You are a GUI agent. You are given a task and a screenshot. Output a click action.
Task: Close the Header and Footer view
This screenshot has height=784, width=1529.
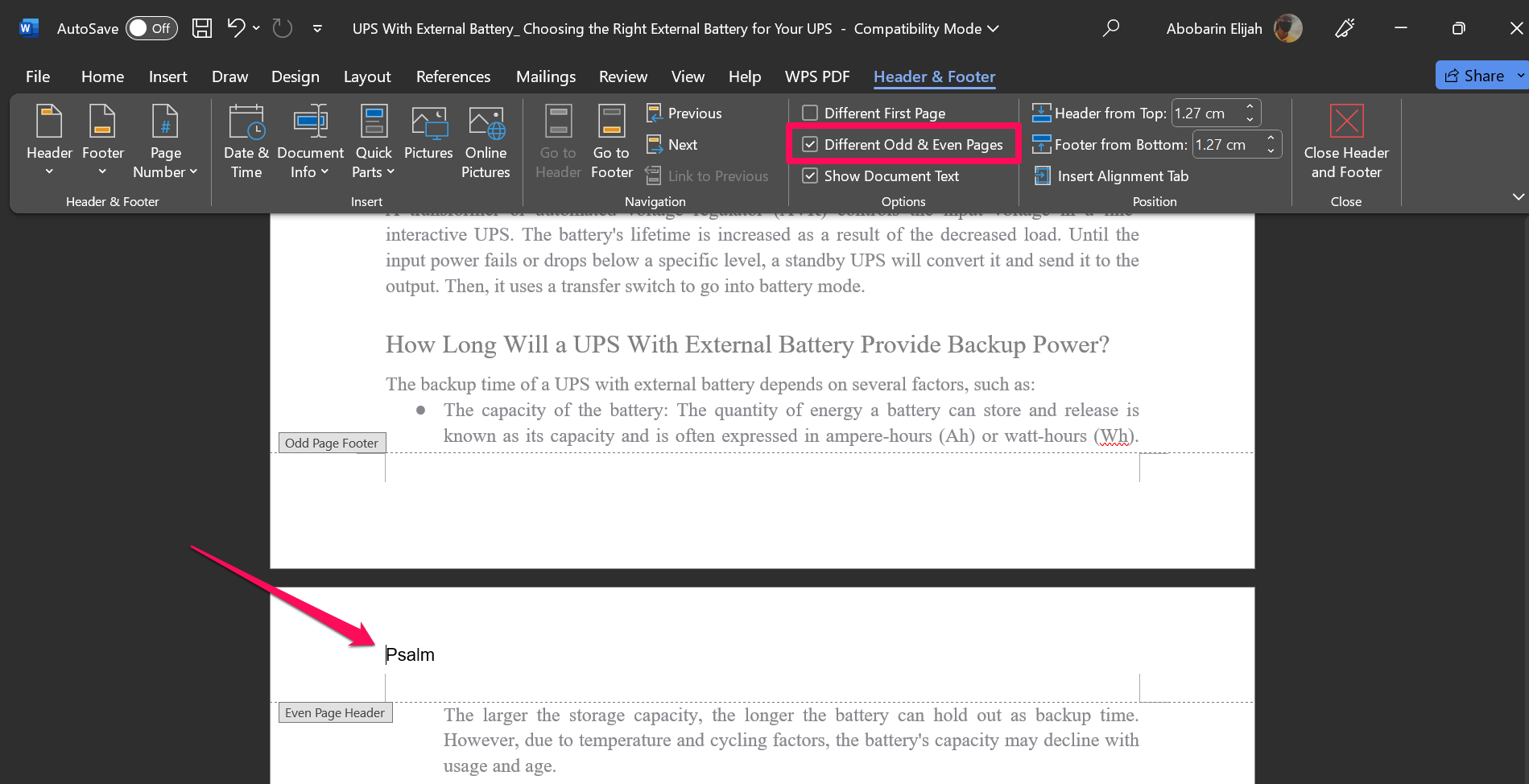[1345, 145]
